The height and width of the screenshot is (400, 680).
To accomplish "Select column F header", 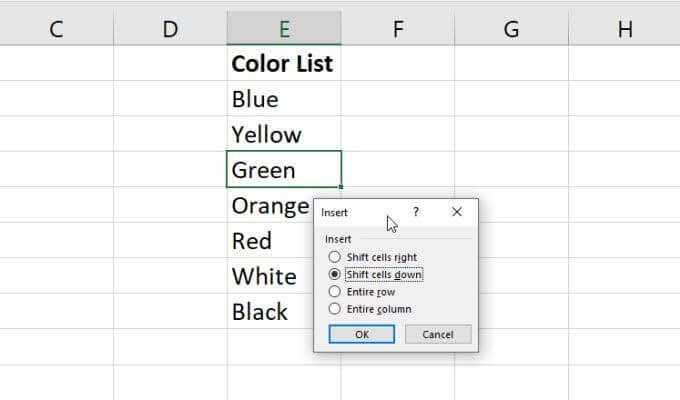I will (x=397, y=29).
